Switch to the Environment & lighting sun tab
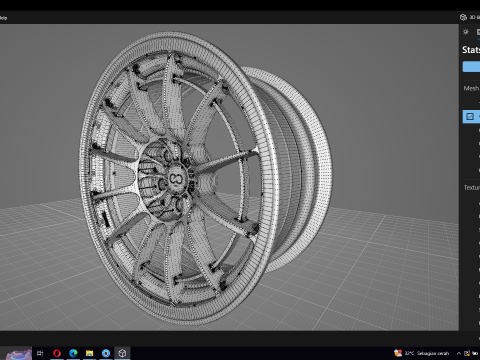This screenshot has height=360, width=480. tap(466, 32)
